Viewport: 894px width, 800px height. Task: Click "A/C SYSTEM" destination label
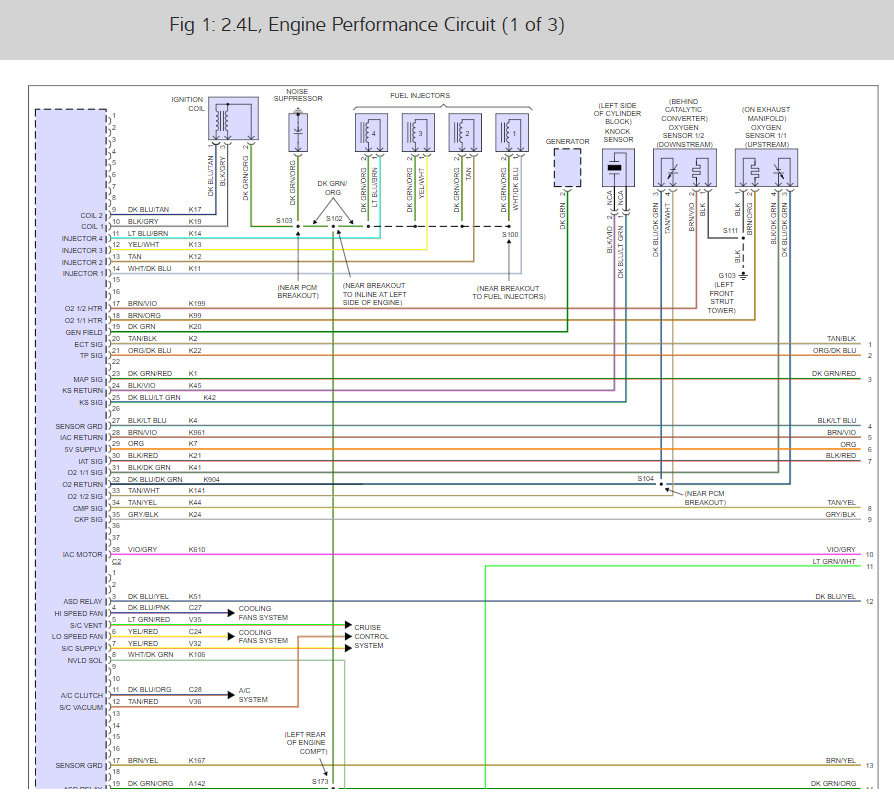coord(253,695)
